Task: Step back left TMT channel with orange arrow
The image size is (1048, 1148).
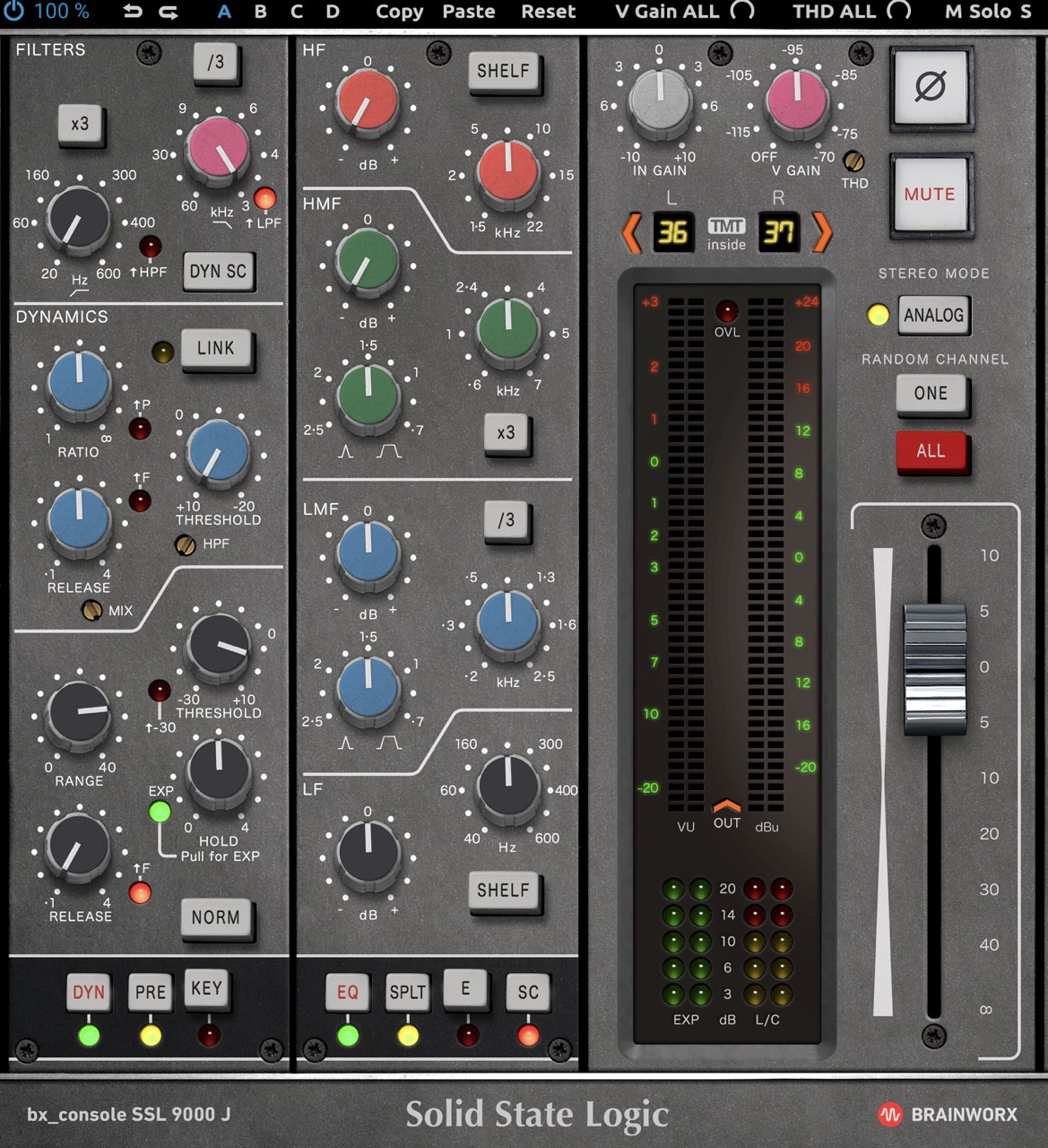Action: [631, 232]
